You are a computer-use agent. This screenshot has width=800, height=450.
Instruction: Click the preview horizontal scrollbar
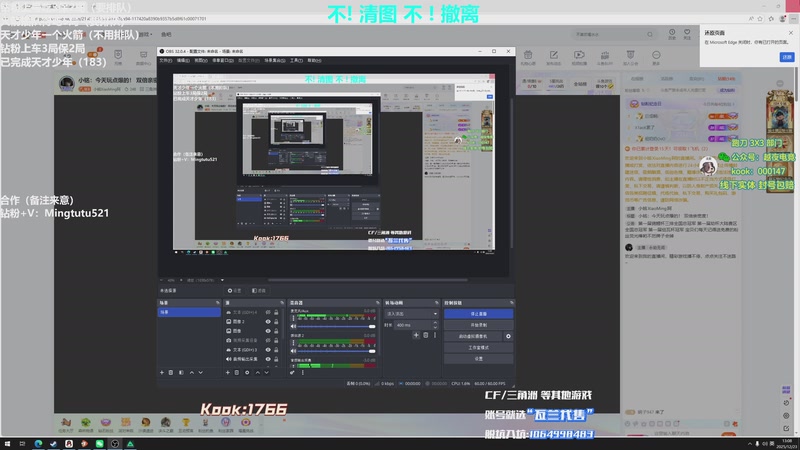[367, 280]
